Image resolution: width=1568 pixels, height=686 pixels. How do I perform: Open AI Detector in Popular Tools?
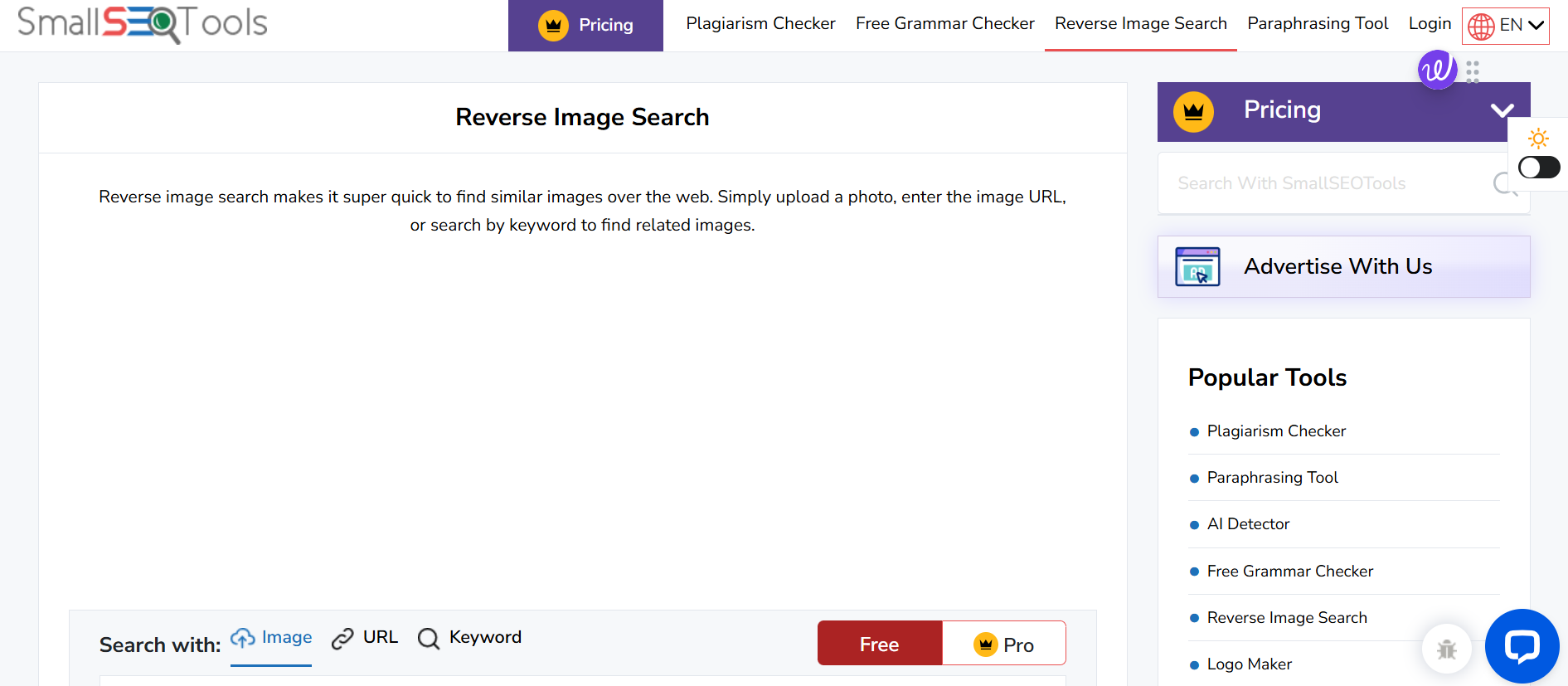click(1248, 524)
